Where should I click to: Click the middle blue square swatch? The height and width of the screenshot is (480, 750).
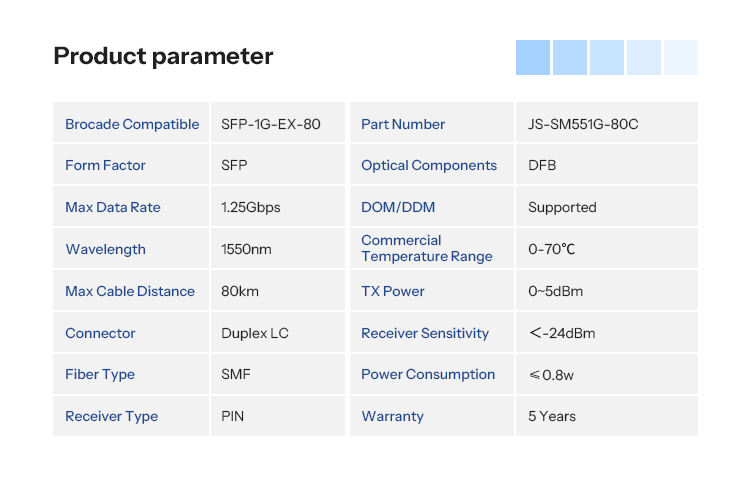pos(607,57)
